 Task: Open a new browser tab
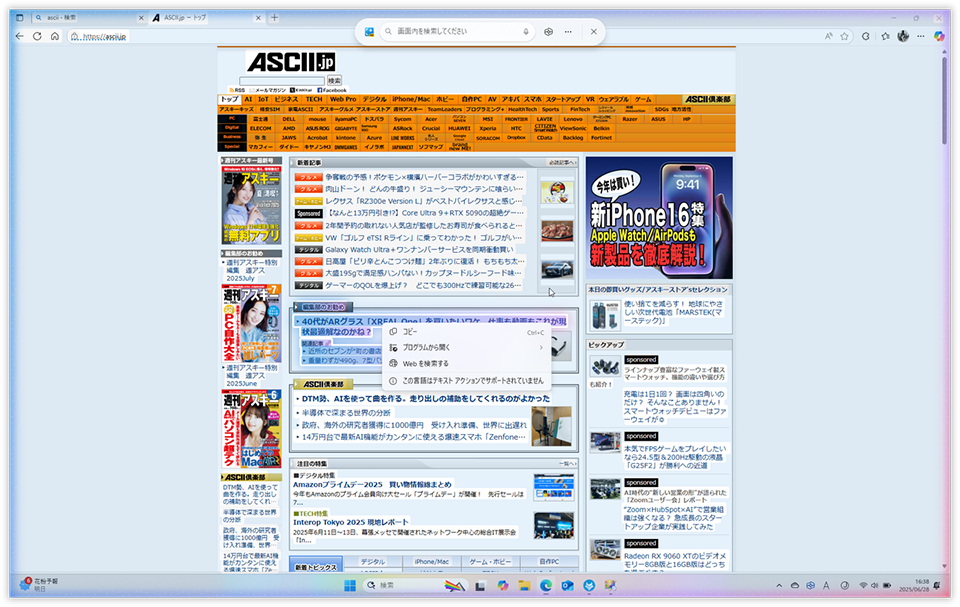coord(274,18)
